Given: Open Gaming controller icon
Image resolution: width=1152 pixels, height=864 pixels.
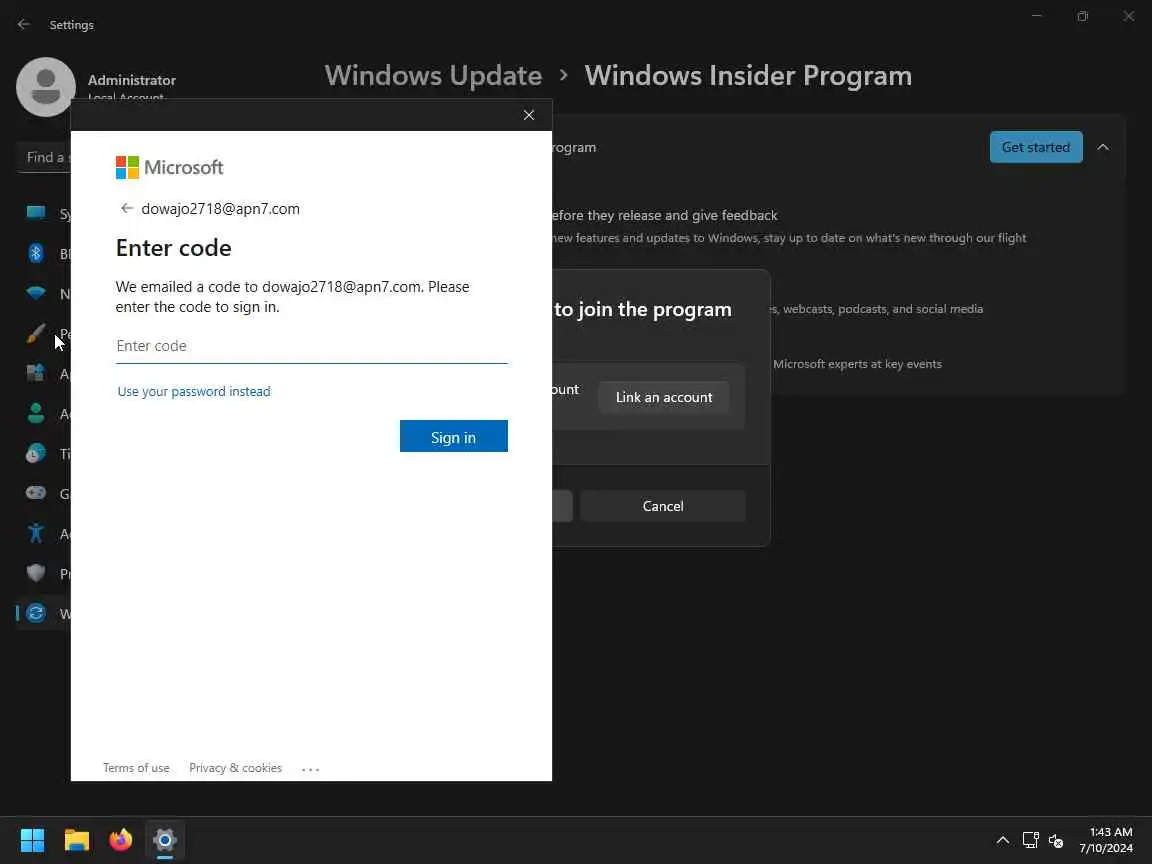Looking at the screenshot, I should [x=35, y=493].
